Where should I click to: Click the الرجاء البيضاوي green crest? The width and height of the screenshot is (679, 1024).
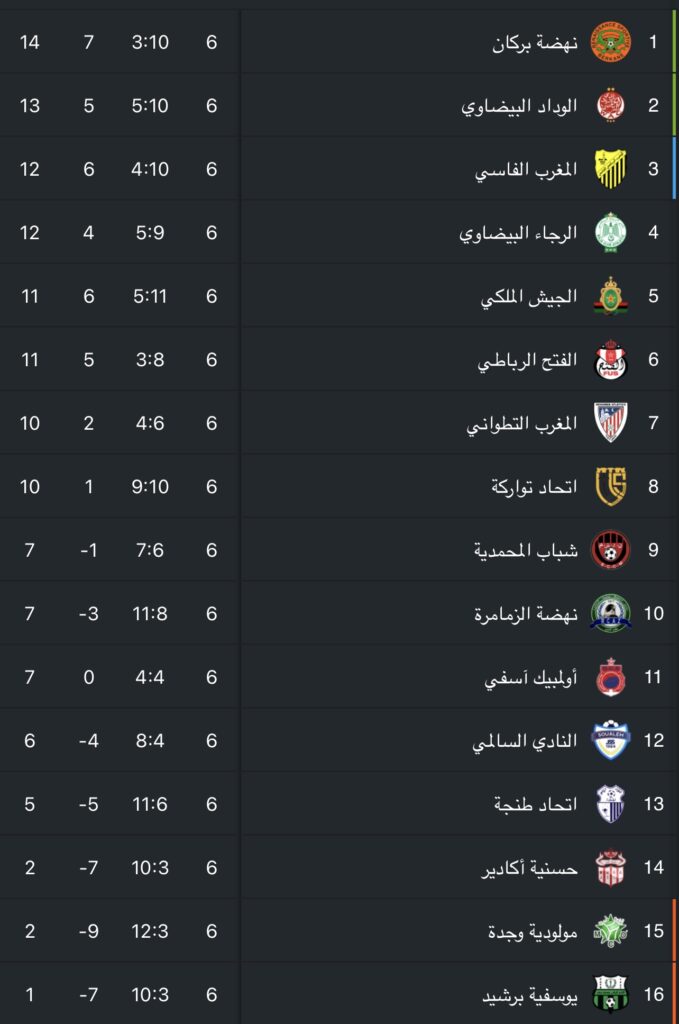(610, 232)
